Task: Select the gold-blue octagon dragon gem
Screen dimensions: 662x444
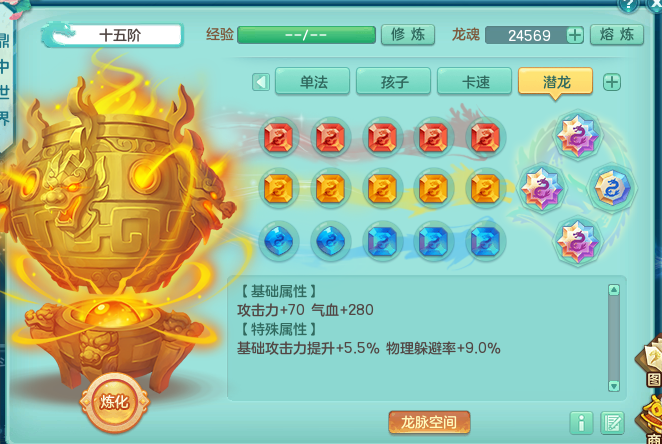Action: point(612,188)
